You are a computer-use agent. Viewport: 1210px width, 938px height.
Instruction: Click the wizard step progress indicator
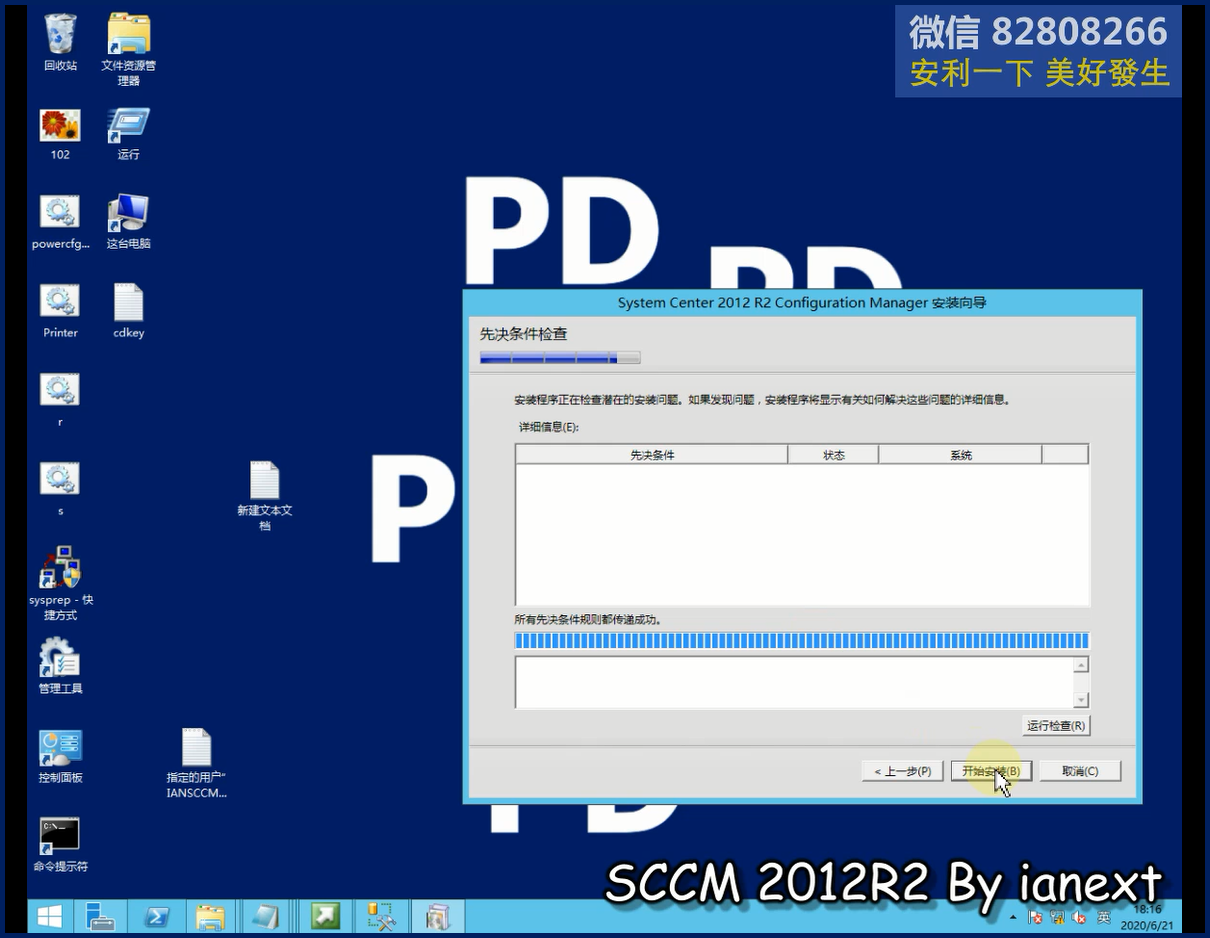560,357
